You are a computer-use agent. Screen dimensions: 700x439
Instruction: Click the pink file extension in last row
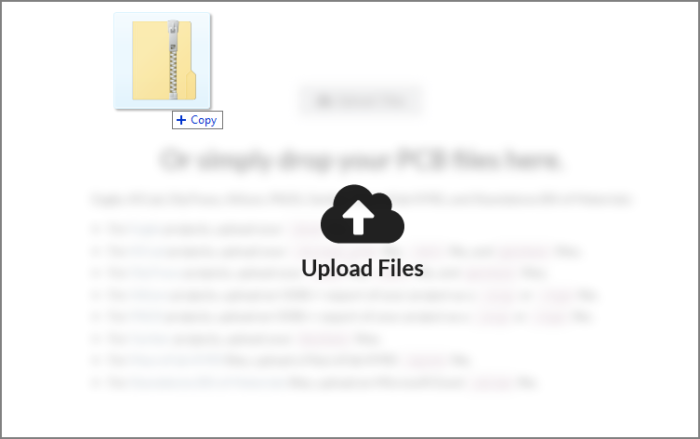[492, 383]
